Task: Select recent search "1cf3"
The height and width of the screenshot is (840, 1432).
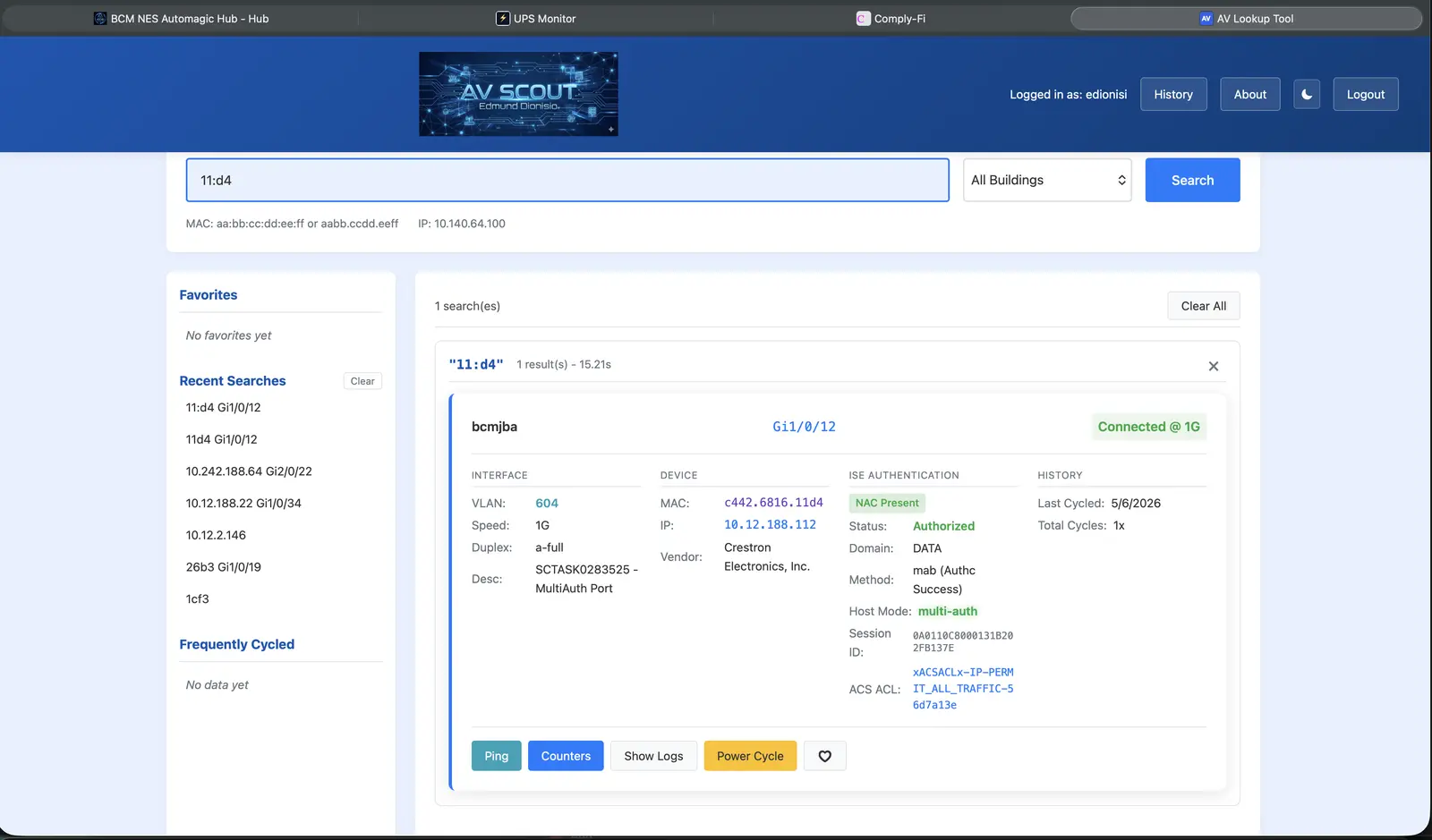Action: 198,599
